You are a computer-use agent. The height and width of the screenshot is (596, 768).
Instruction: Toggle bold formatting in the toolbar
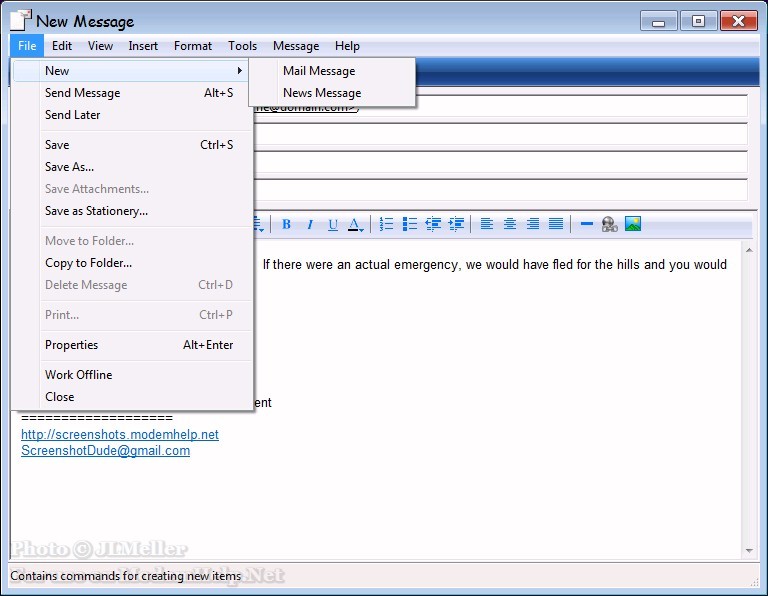pos(286,224)
